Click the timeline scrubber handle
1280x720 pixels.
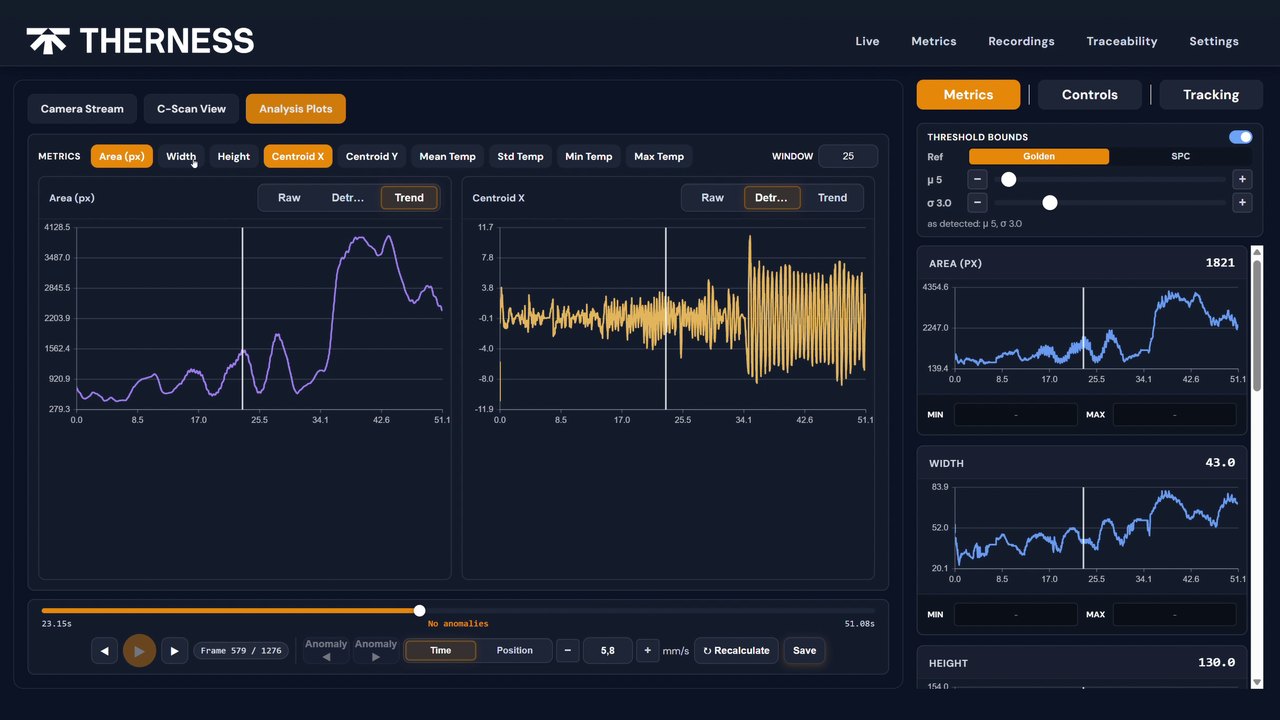[419, 610]
